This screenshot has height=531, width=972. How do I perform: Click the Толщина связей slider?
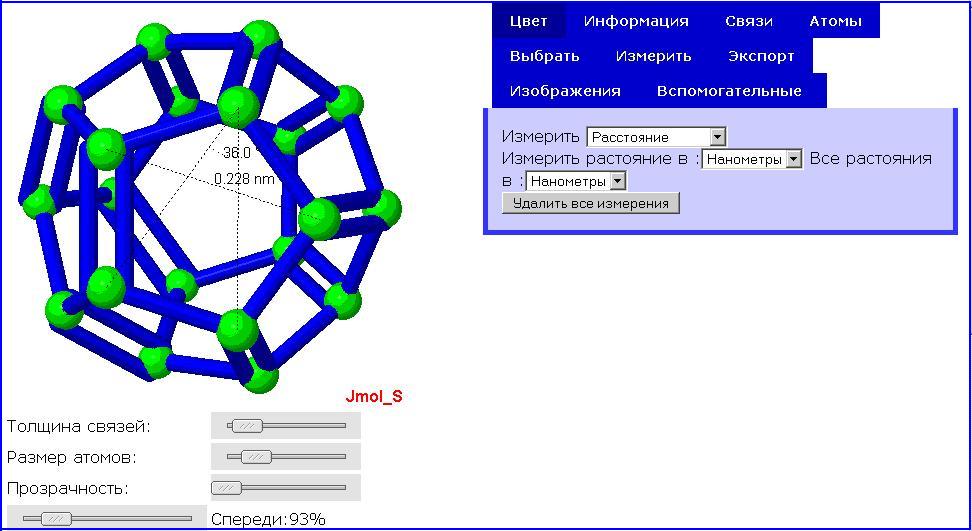[286, 426]
